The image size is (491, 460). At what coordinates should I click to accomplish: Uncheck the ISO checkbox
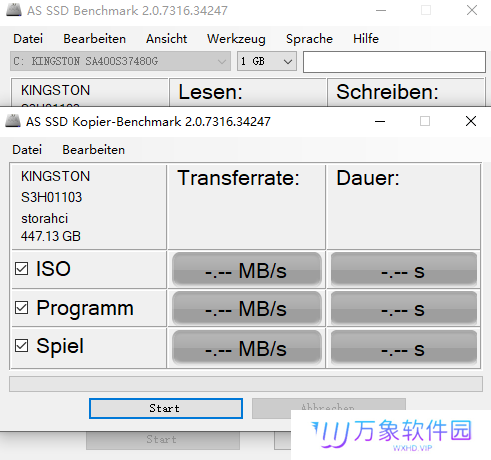[x=22, y=269]
